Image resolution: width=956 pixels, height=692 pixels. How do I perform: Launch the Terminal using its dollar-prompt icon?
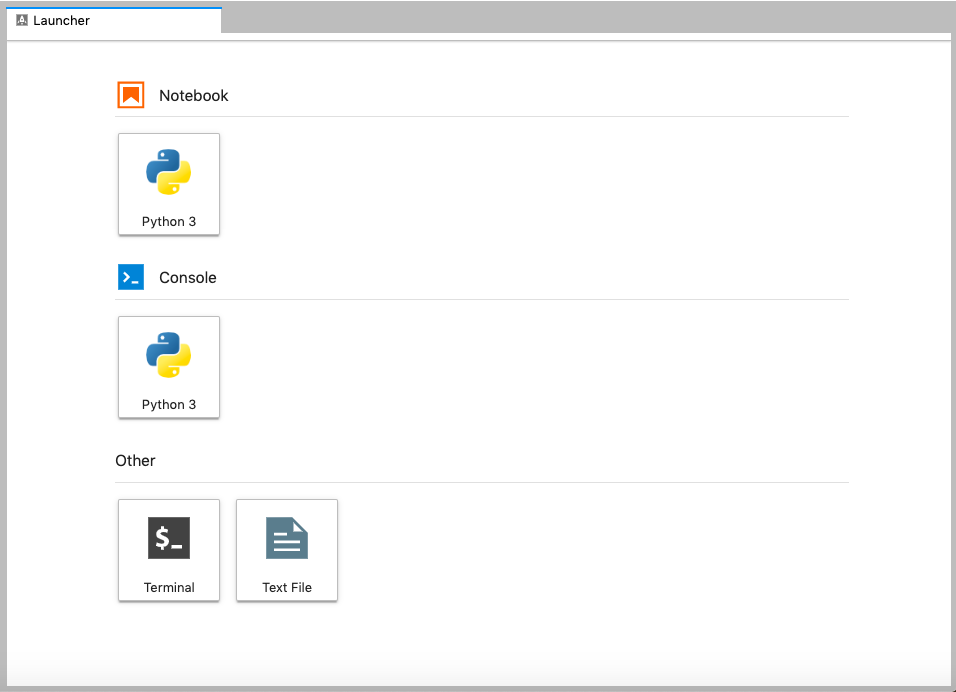point(169,538)
